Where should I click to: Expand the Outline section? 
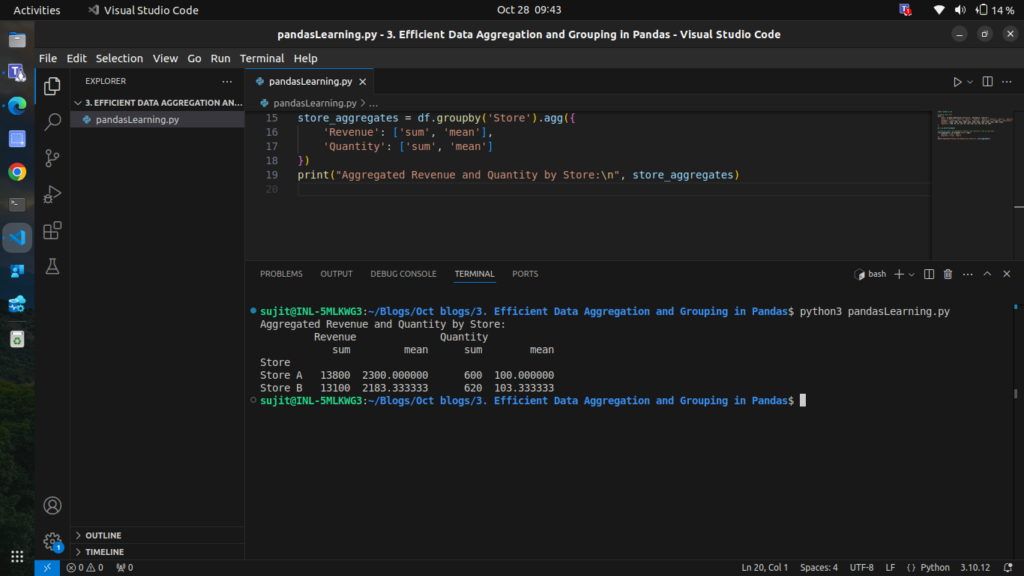pos(103,536)
